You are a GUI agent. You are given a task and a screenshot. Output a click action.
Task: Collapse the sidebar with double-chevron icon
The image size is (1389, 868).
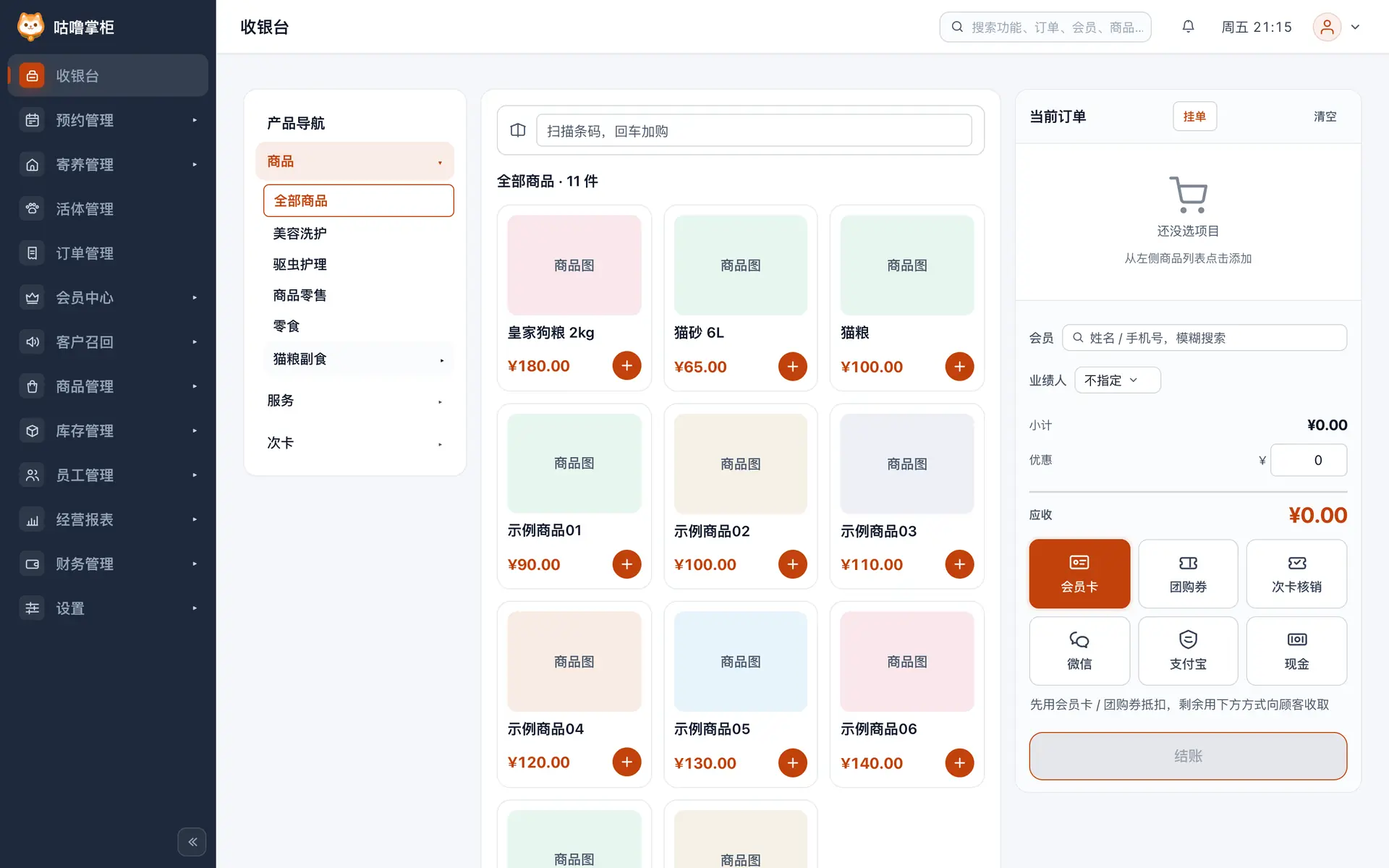(x=192, y=842)
